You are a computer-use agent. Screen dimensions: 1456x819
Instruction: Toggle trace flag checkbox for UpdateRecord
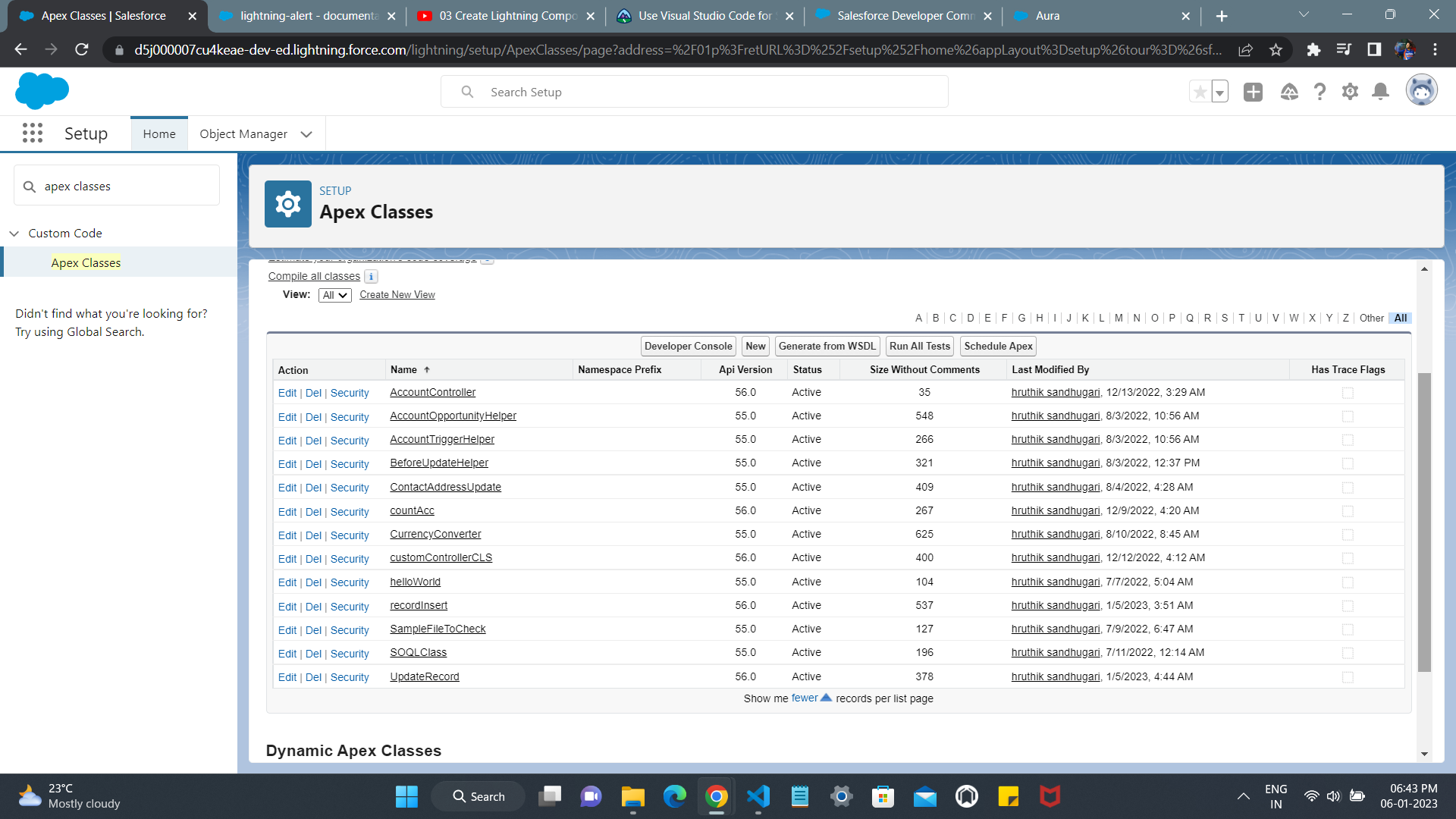coord(1348,677)
